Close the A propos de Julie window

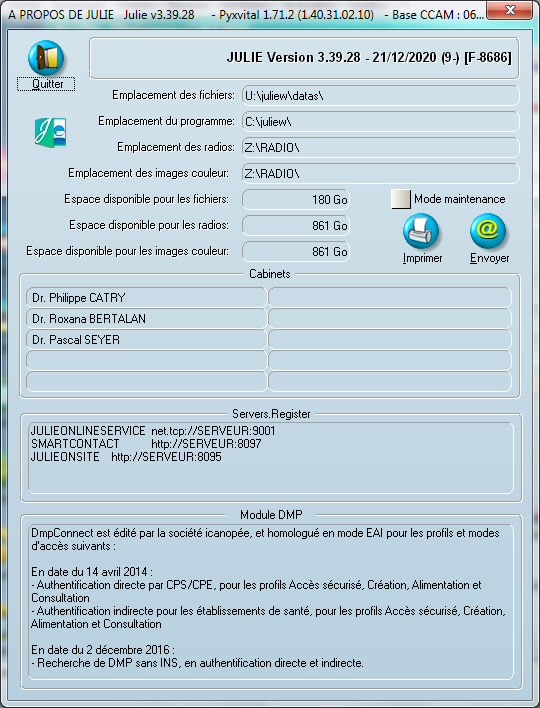click(x=510, y=10)
